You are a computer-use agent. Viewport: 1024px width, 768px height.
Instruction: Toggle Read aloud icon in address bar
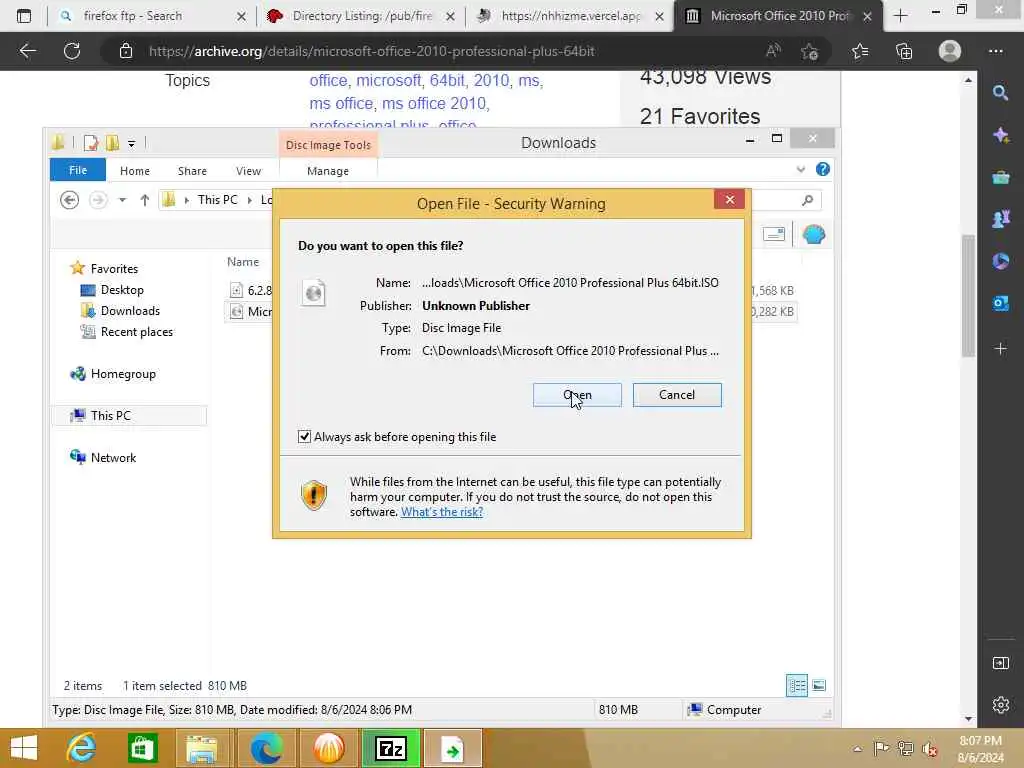773,51
